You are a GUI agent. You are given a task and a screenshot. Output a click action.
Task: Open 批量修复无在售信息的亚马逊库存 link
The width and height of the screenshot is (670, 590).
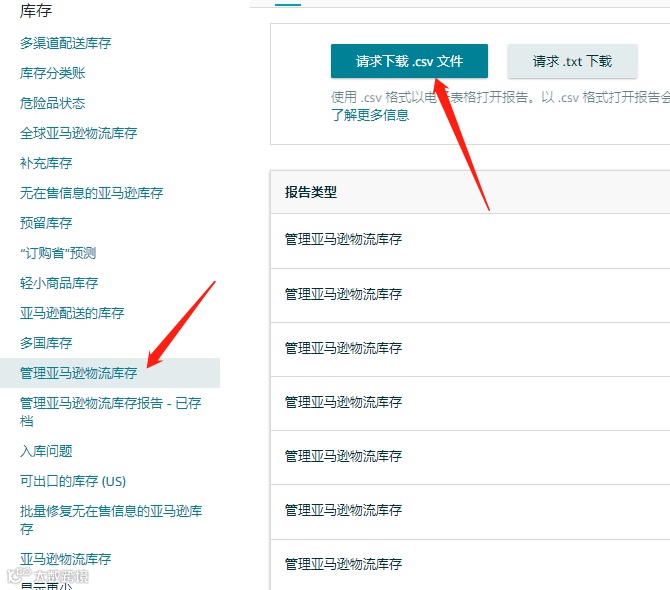tap(111, 520)
